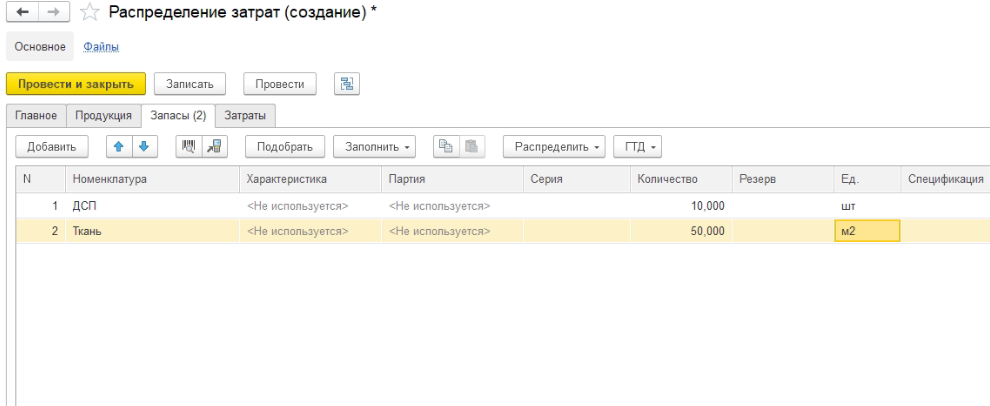Add document to favorites via star icon

91,13
